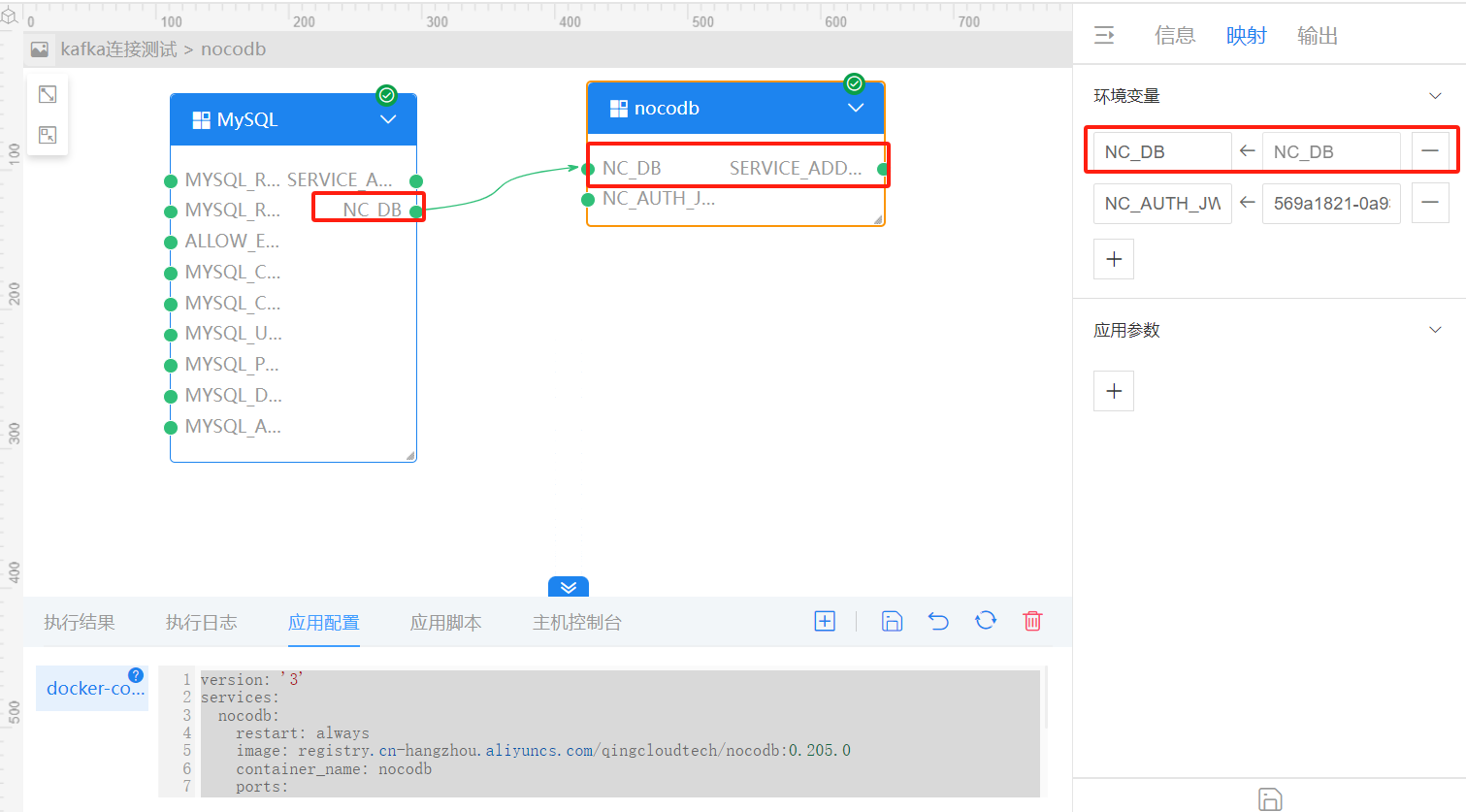This screenshot has height=812, width=1466.
Task: Click the nocodb breadcrumb item
Action: (x=233, y=49)
